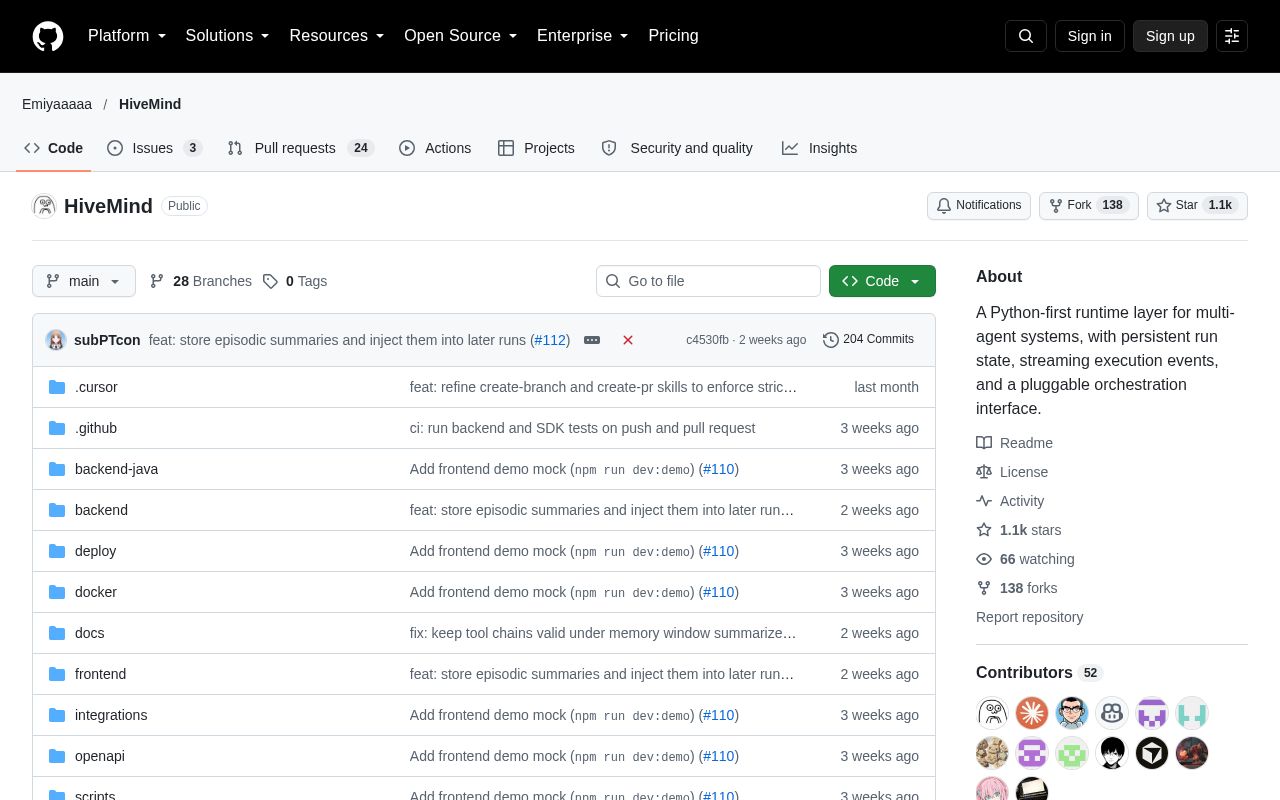Open the 204 Commits history
The height and width of the screenshot is (800, 1280).
coord(868,340)
